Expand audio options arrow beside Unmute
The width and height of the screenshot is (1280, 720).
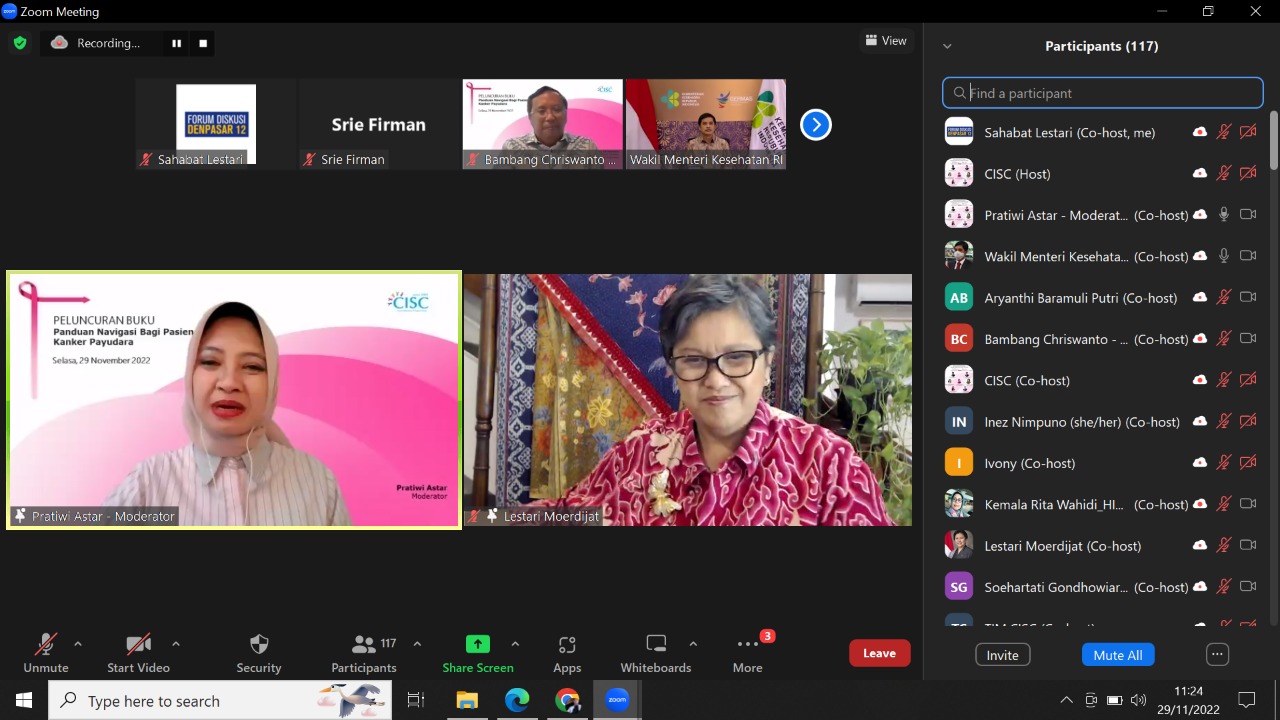[x=78, y=644]
